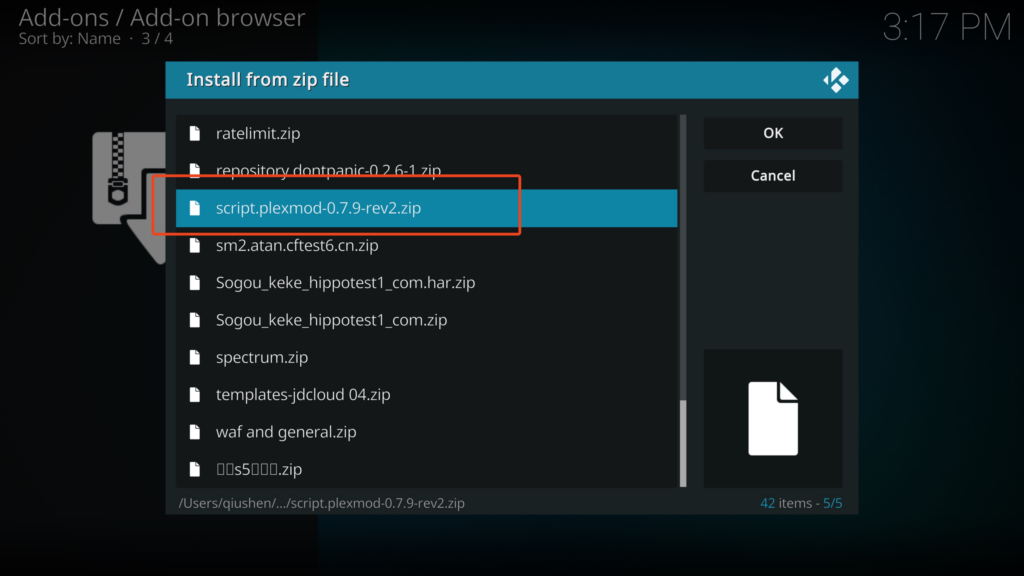Image resolution: width=1024 pixels, height=576 pixels.
Task: Click file icon next to sm2.atan.cftest6.cn.zip
Action: (x=195, y=245)
